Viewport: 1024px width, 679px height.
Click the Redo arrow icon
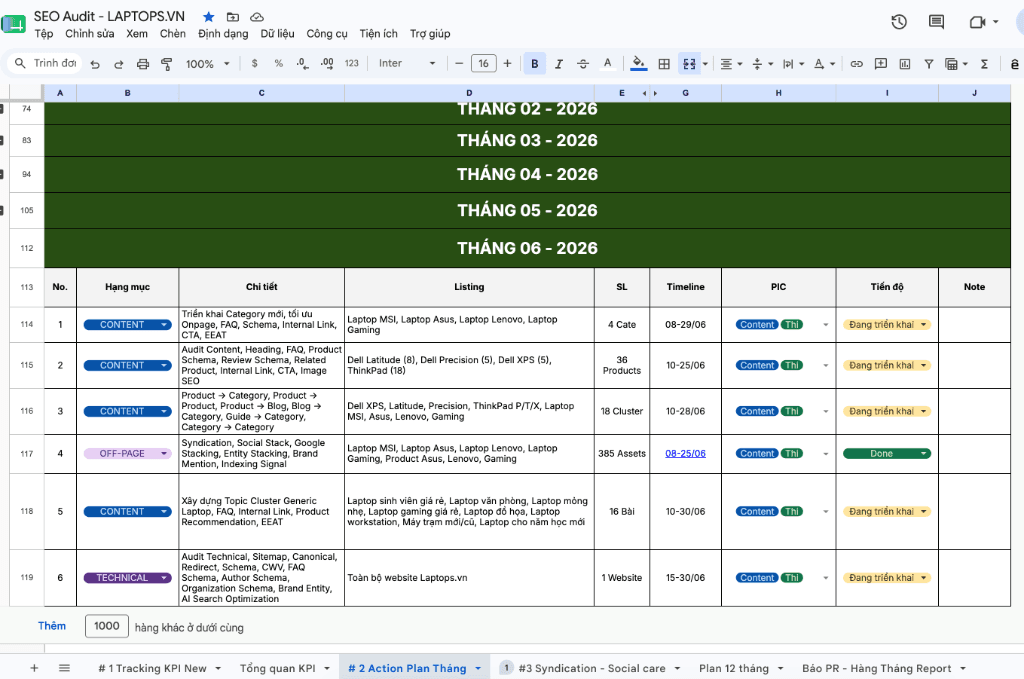click(x=119, y=64)
